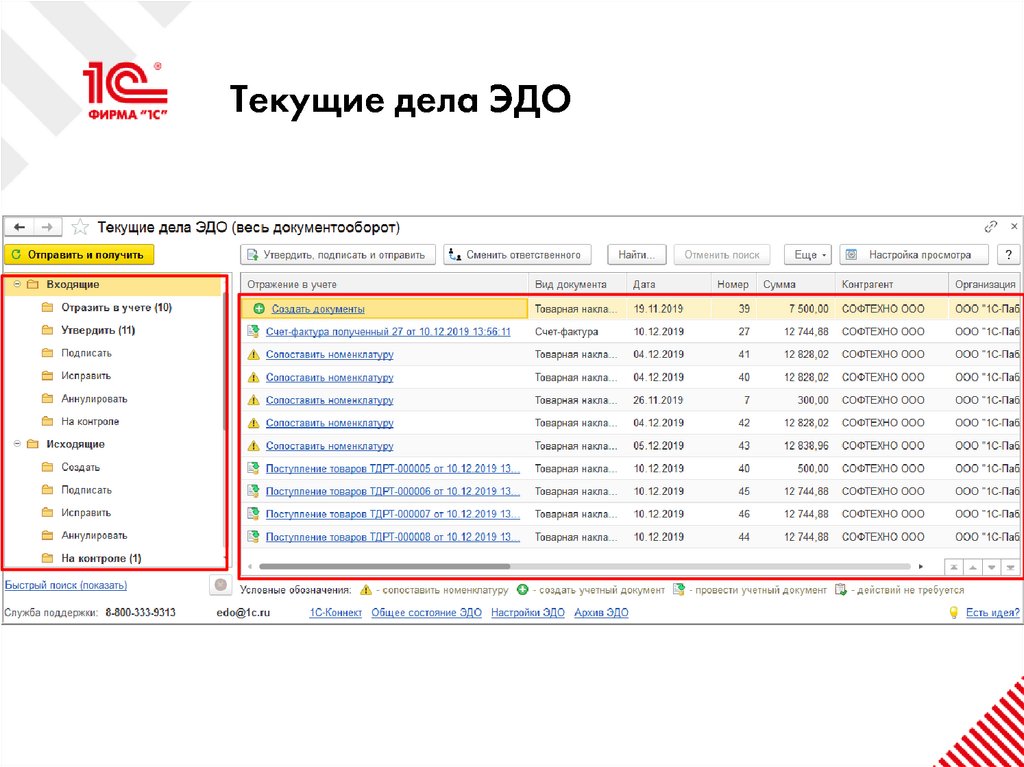Open the Настройка просмотра settings
Screen dimensions: 1024x767
click(x=913, y=255)
